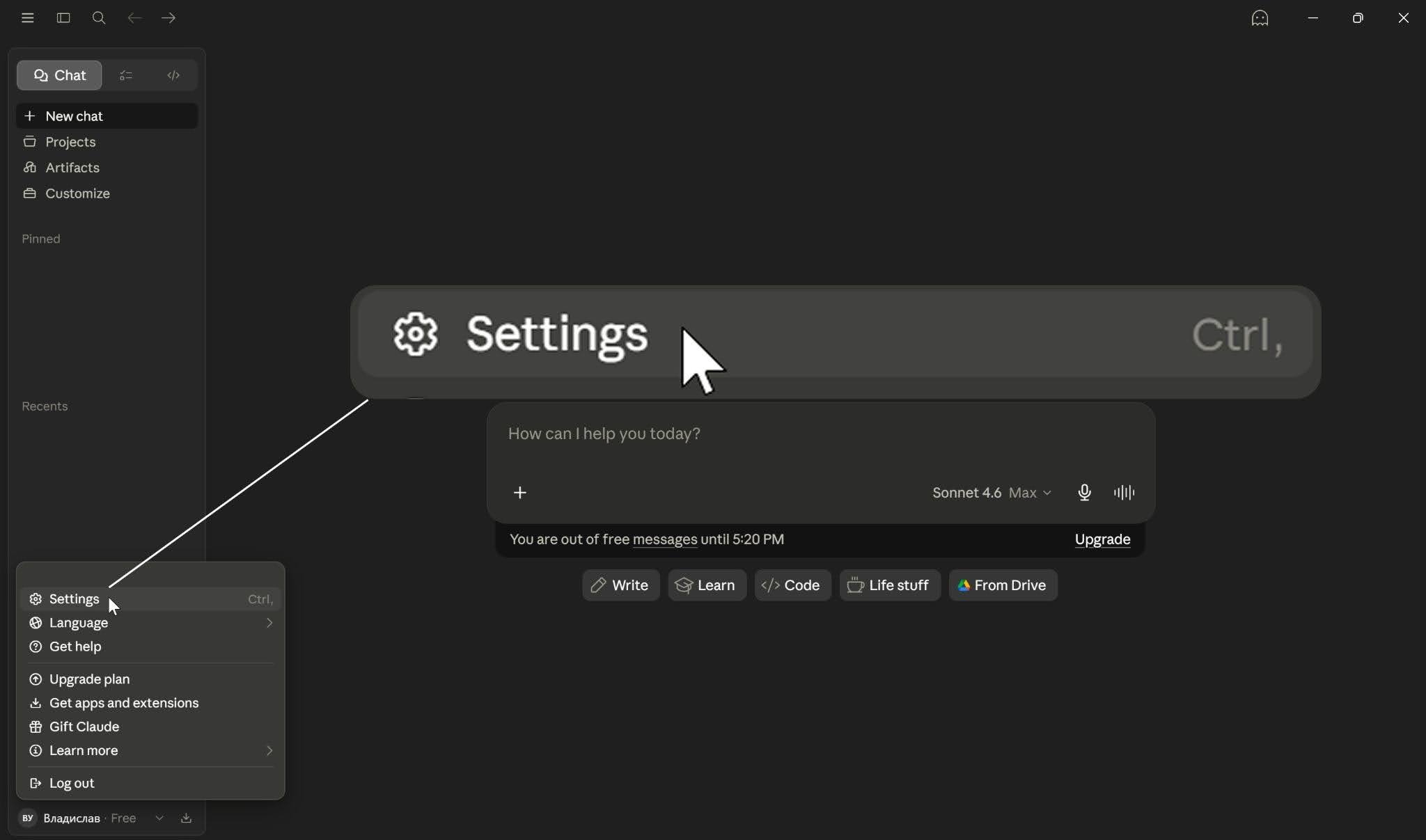Open the hamburger menu icon

pos(27,18)
